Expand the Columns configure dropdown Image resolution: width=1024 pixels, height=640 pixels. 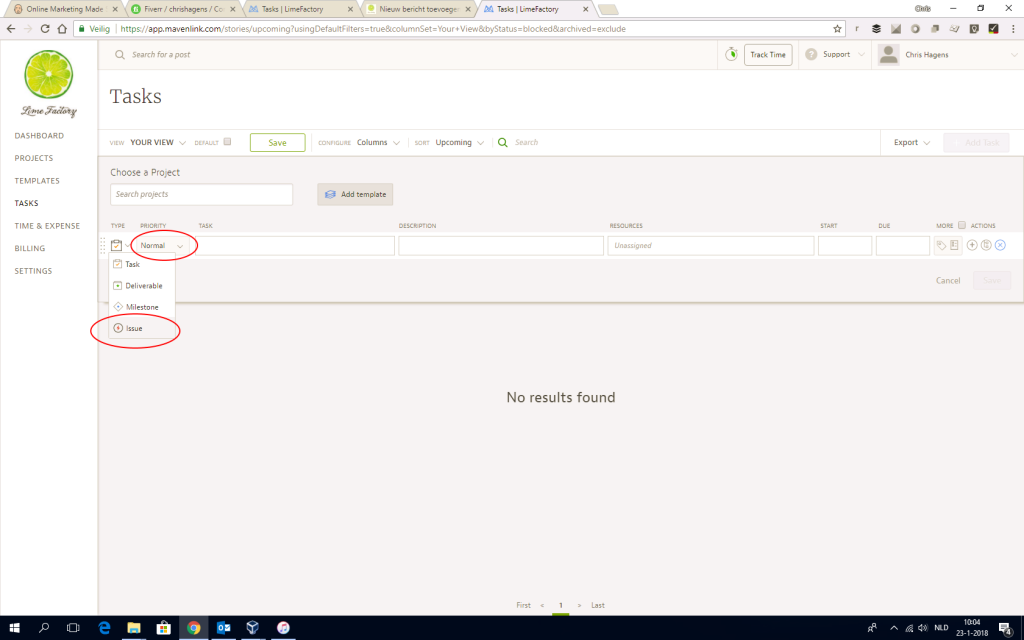378,143
